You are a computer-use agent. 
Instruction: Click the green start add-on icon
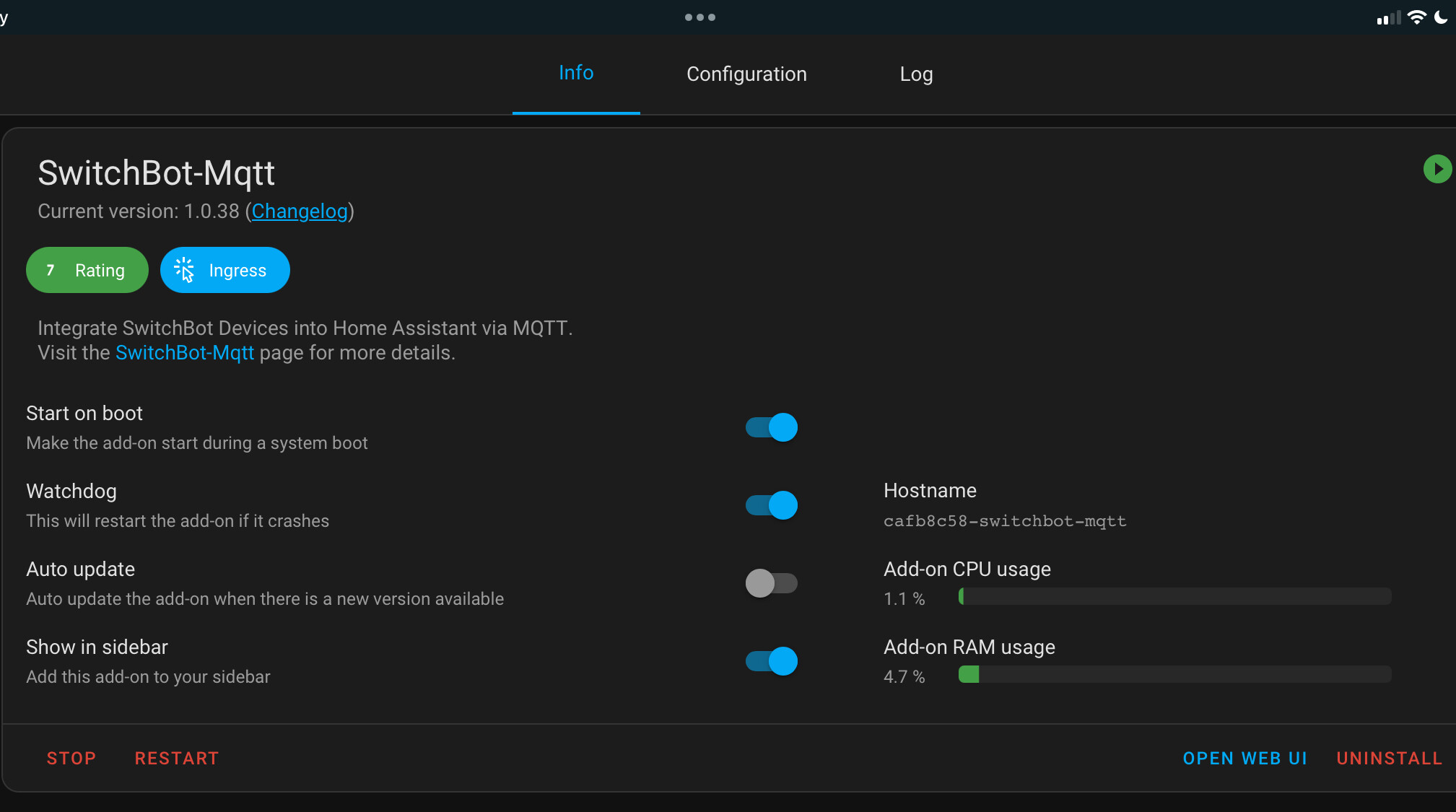pos(1437,168)
